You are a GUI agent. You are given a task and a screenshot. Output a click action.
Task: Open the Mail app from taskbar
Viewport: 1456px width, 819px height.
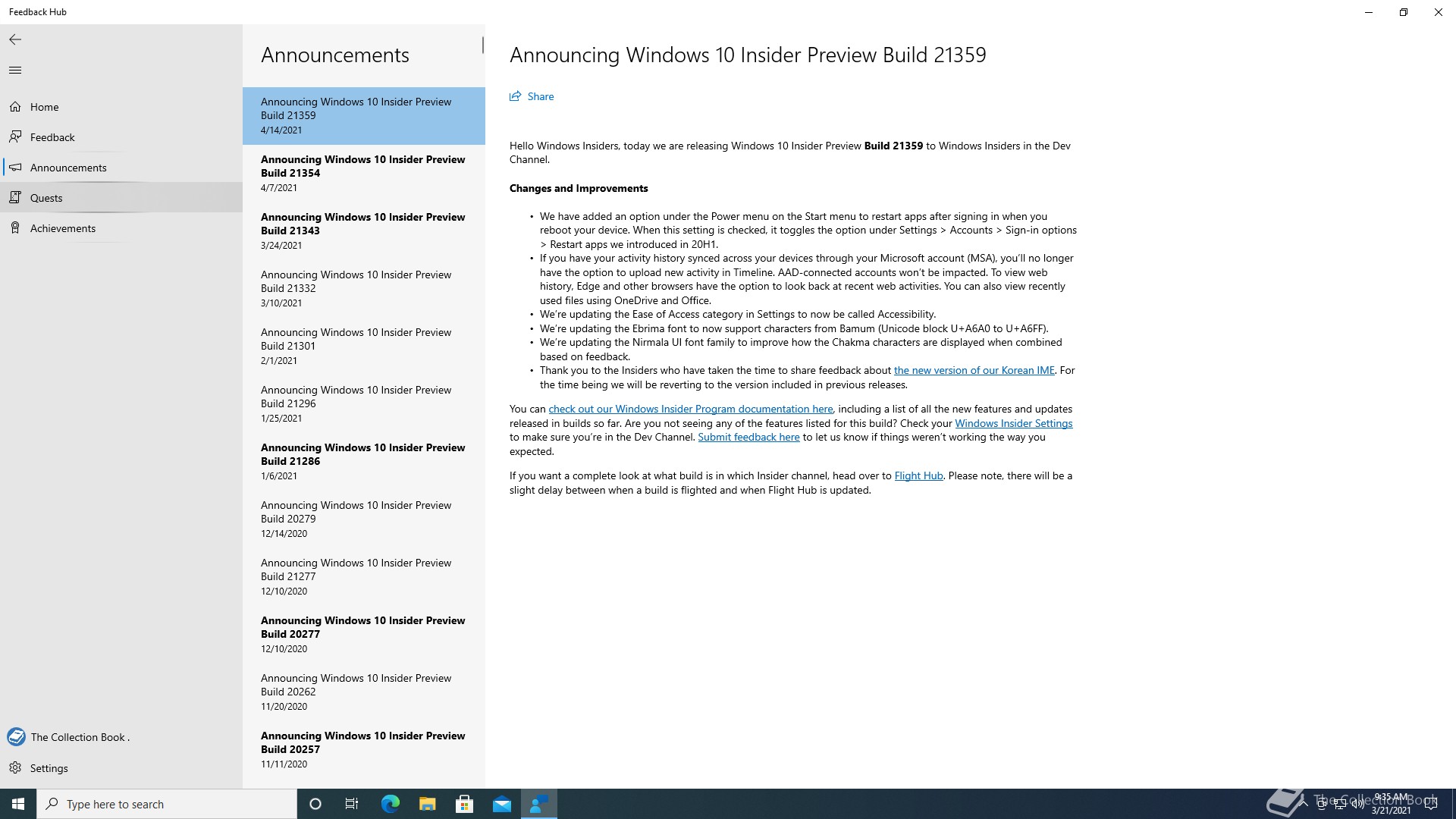tap(501, 804)
